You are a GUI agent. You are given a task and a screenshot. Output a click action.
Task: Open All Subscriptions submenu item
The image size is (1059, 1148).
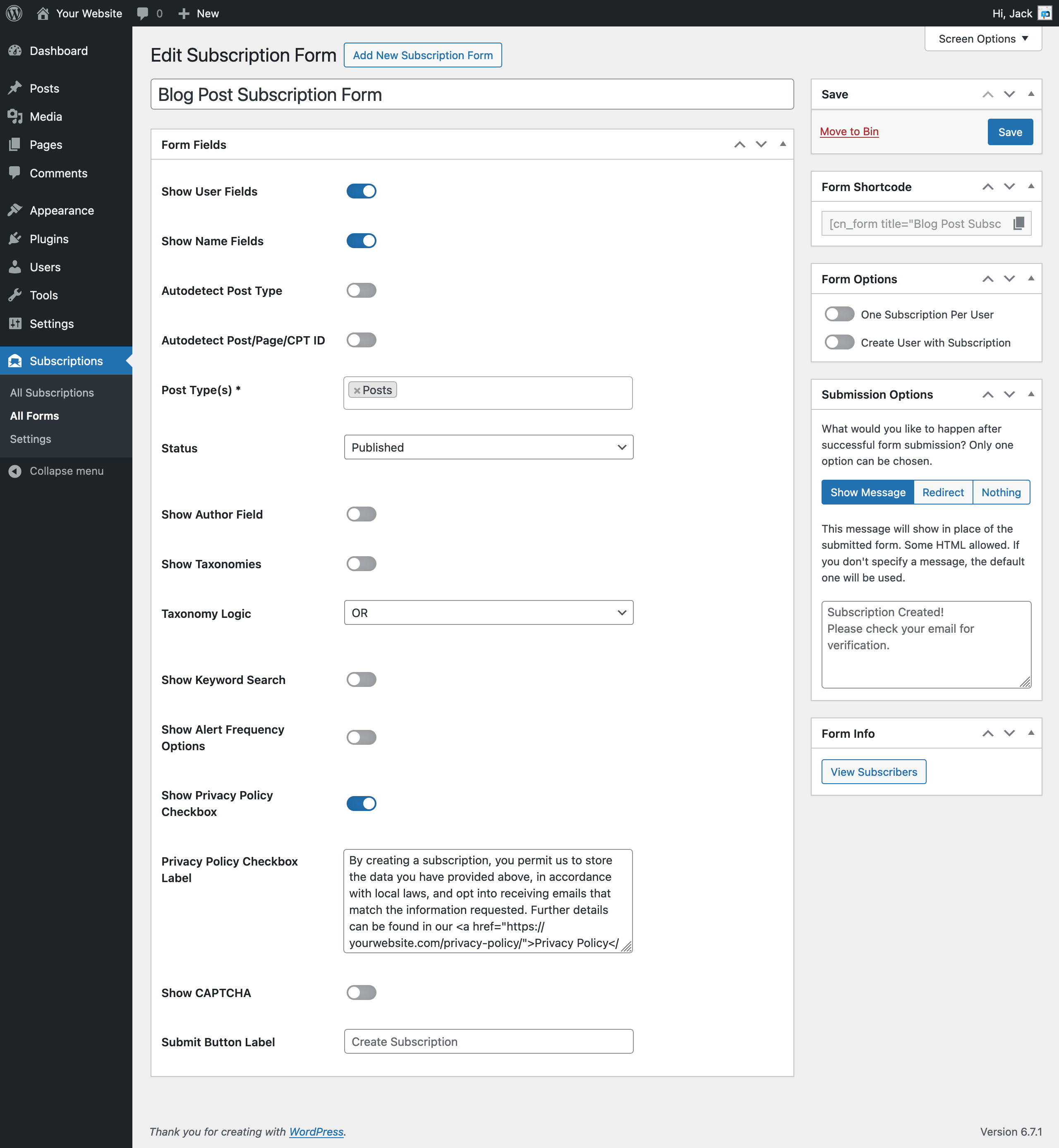pos(52,392)
